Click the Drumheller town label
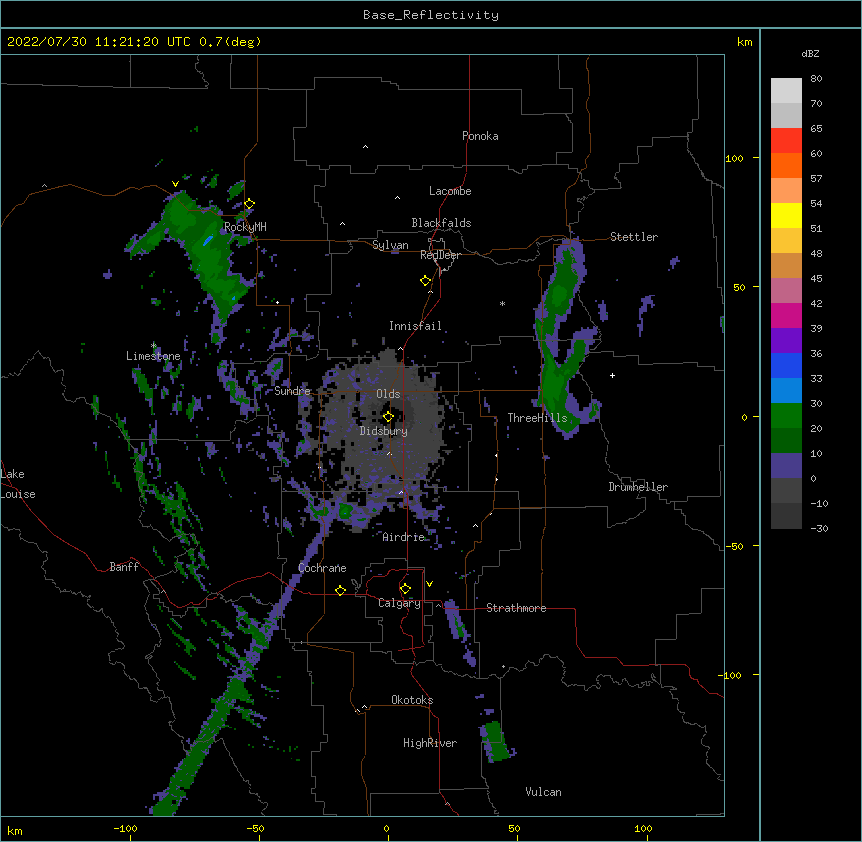This screenshot has width=862, height=842. pyautogui.click(x=638, y=487)
